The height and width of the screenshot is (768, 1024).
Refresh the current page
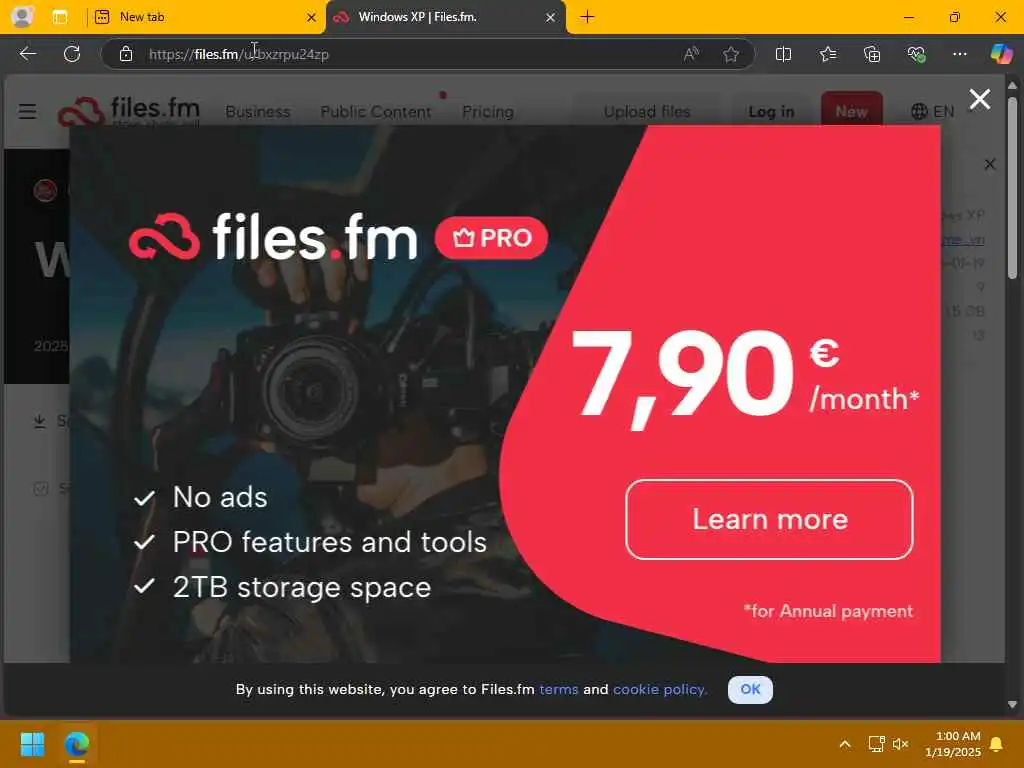coord(72,54)
